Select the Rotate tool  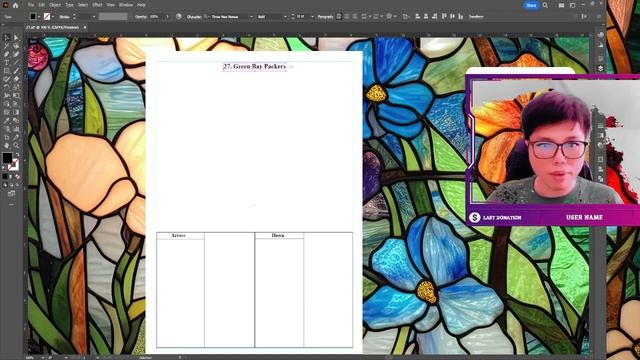tap(7, 87)
